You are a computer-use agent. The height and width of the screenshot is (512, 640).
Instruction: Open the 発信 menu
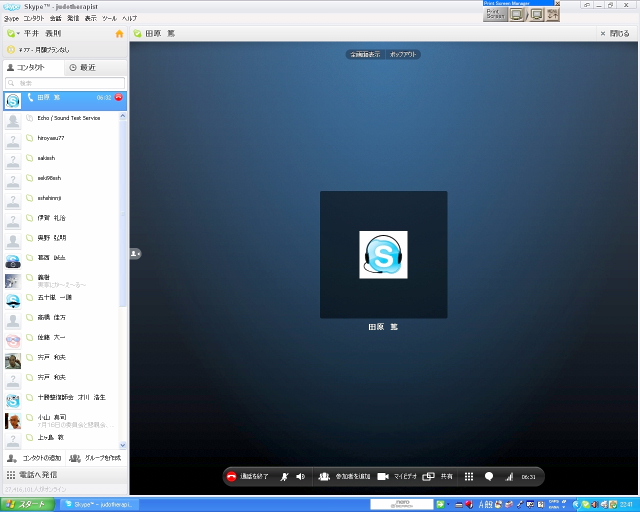(x=73, y=18)
